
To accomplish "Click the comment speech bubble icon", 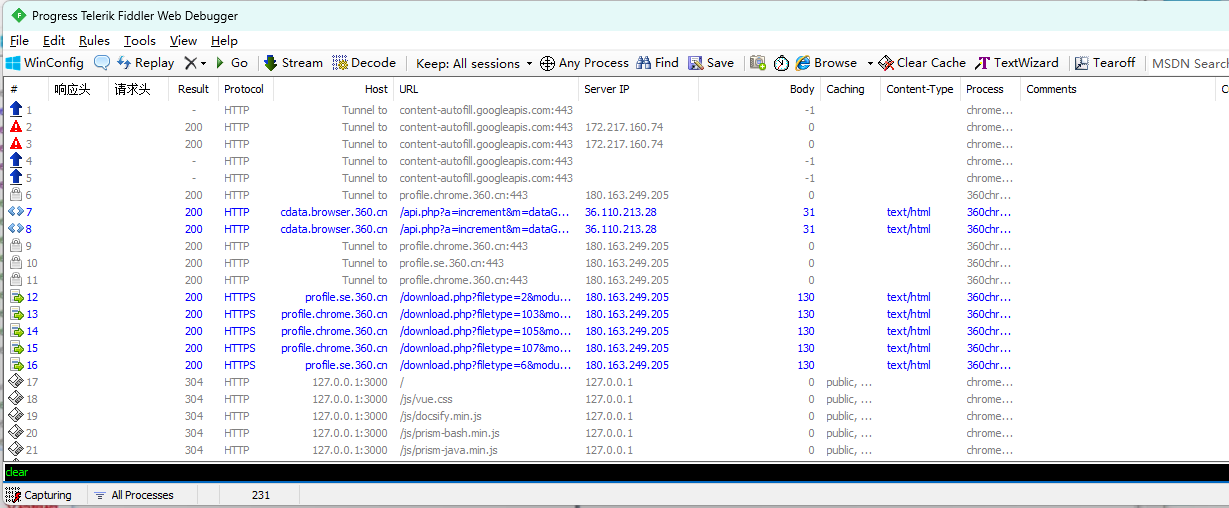I will (102, 62).
